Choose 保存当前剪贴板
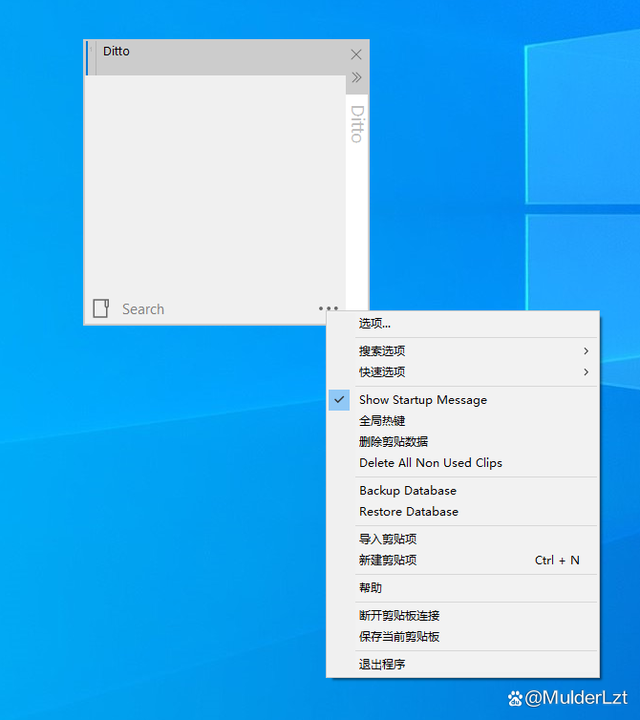The image size is (640, 720). [462, 637]
